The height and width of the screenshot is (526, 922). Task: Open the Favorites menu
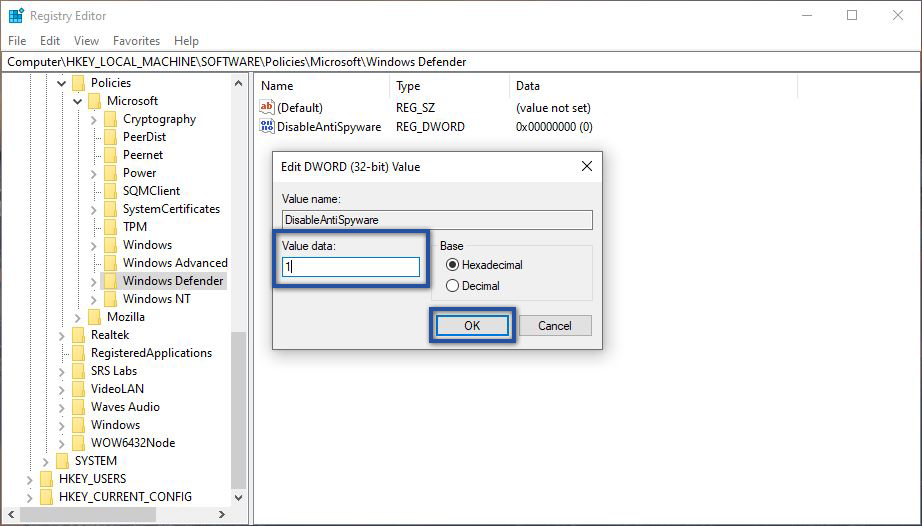136,41
